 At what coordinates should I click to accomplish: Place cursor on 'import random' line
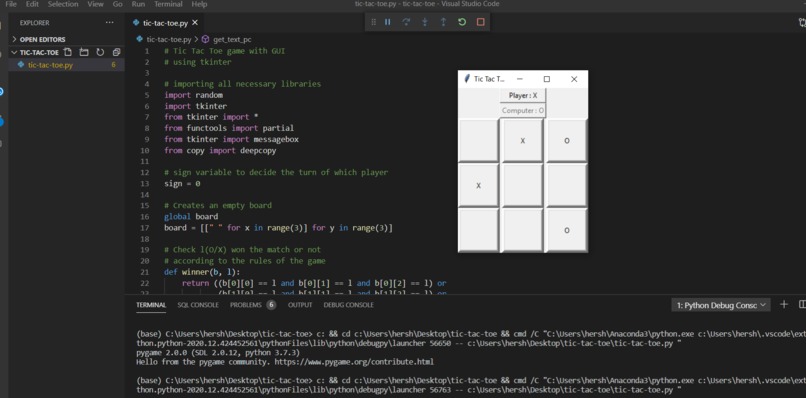[x=194, y=95]
